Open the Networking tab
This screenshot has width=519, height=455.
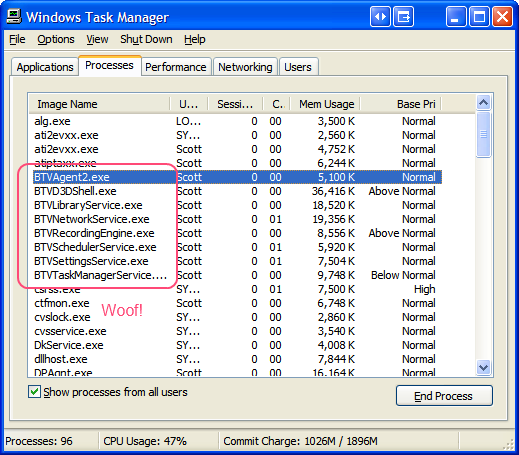coord(245,67)
